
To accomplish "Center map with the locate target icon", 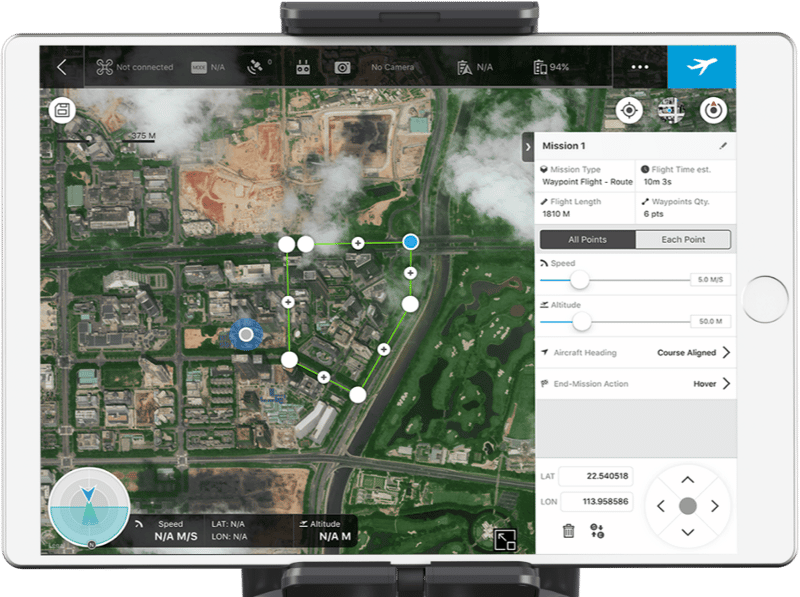I will (x=629, y=110).
